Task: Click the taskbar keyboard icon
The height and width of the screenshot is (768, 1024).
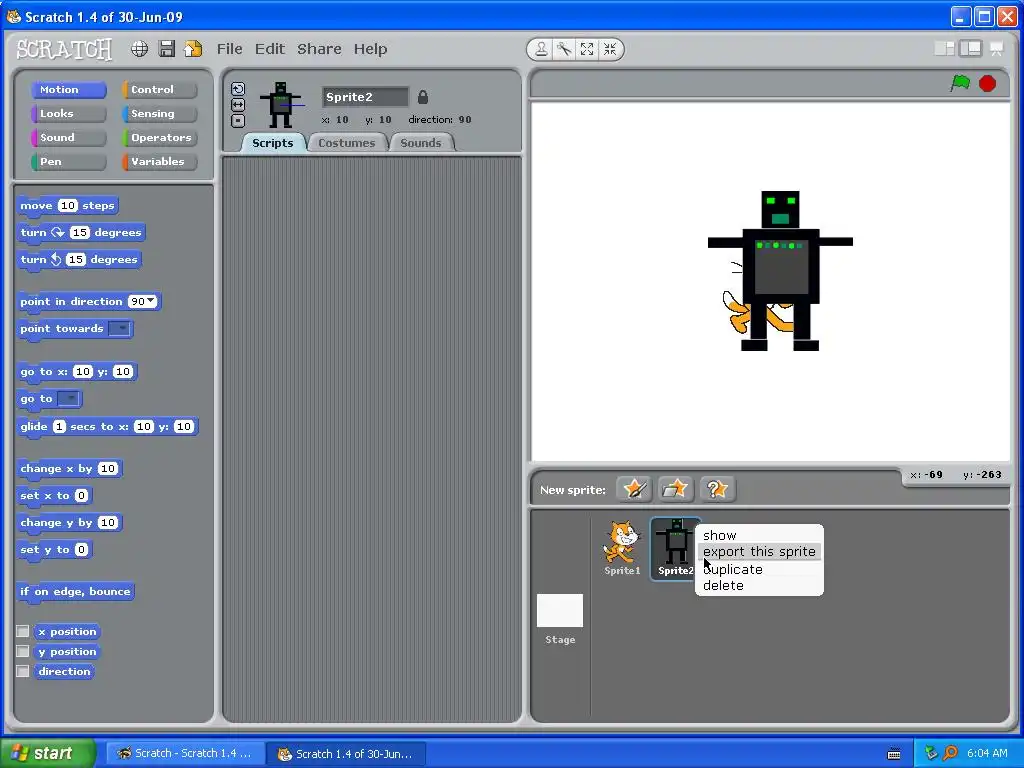Action: tap(894, 754)
